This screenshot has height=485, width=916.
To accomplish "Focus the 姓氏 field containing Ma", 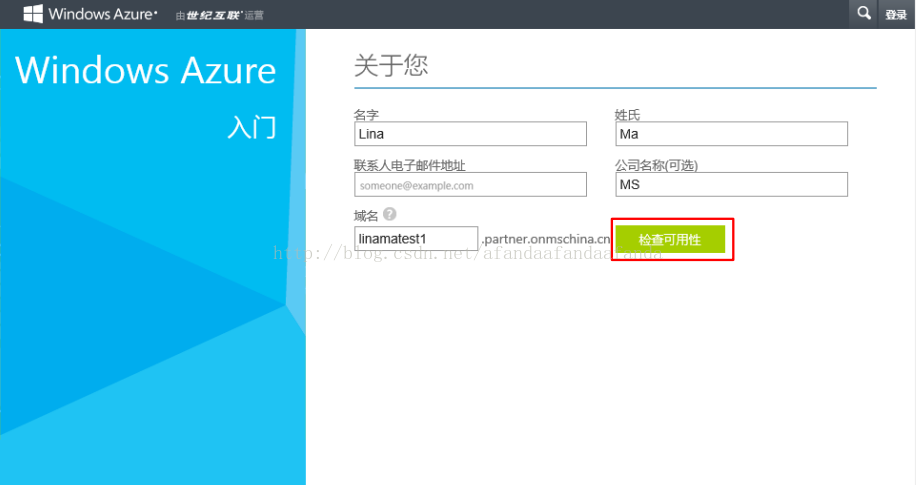I will click(731, 134).
